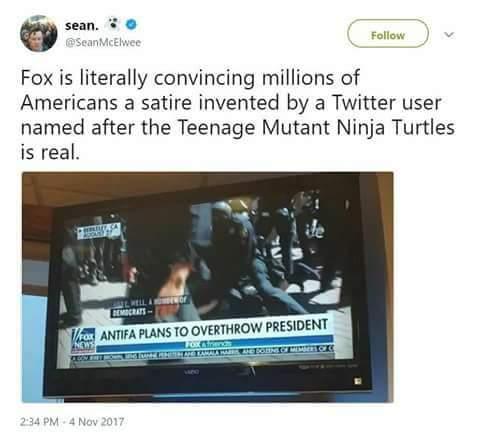Screen dimensions: 480x438
Task: Click the panda emoji beside sean.
Action: 113,24
